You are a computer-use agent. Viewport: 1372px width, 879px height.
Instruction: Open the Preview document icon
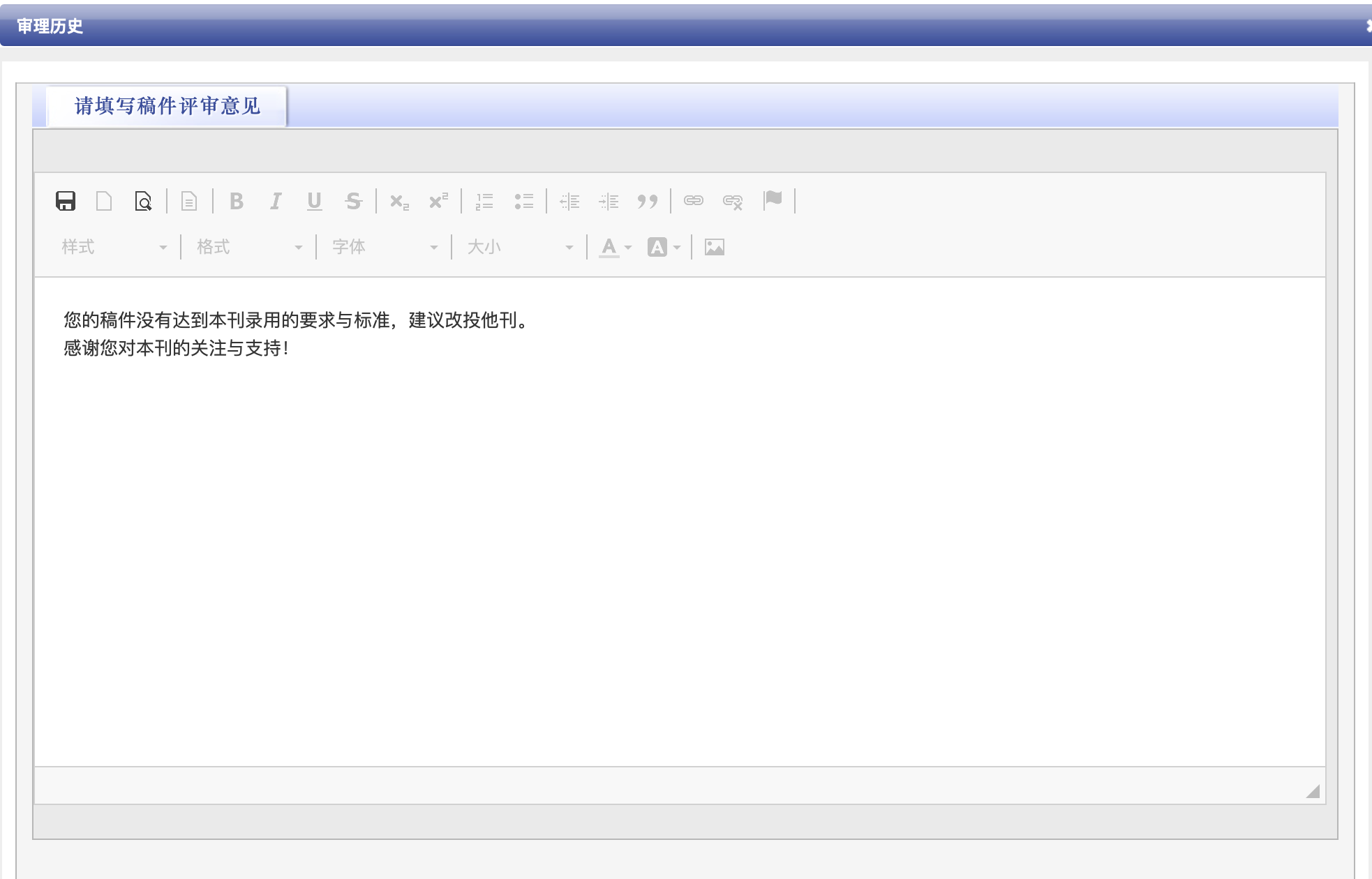point(143,201)
